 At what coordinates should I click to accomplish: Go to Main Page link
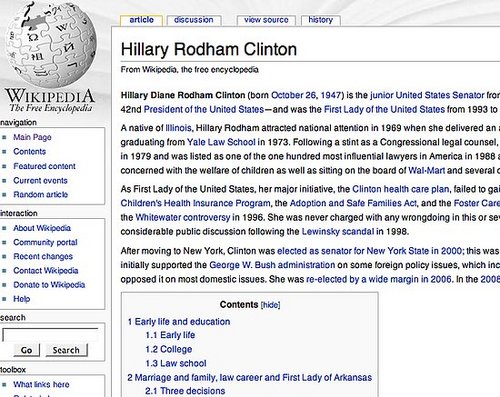pos(32,137)
